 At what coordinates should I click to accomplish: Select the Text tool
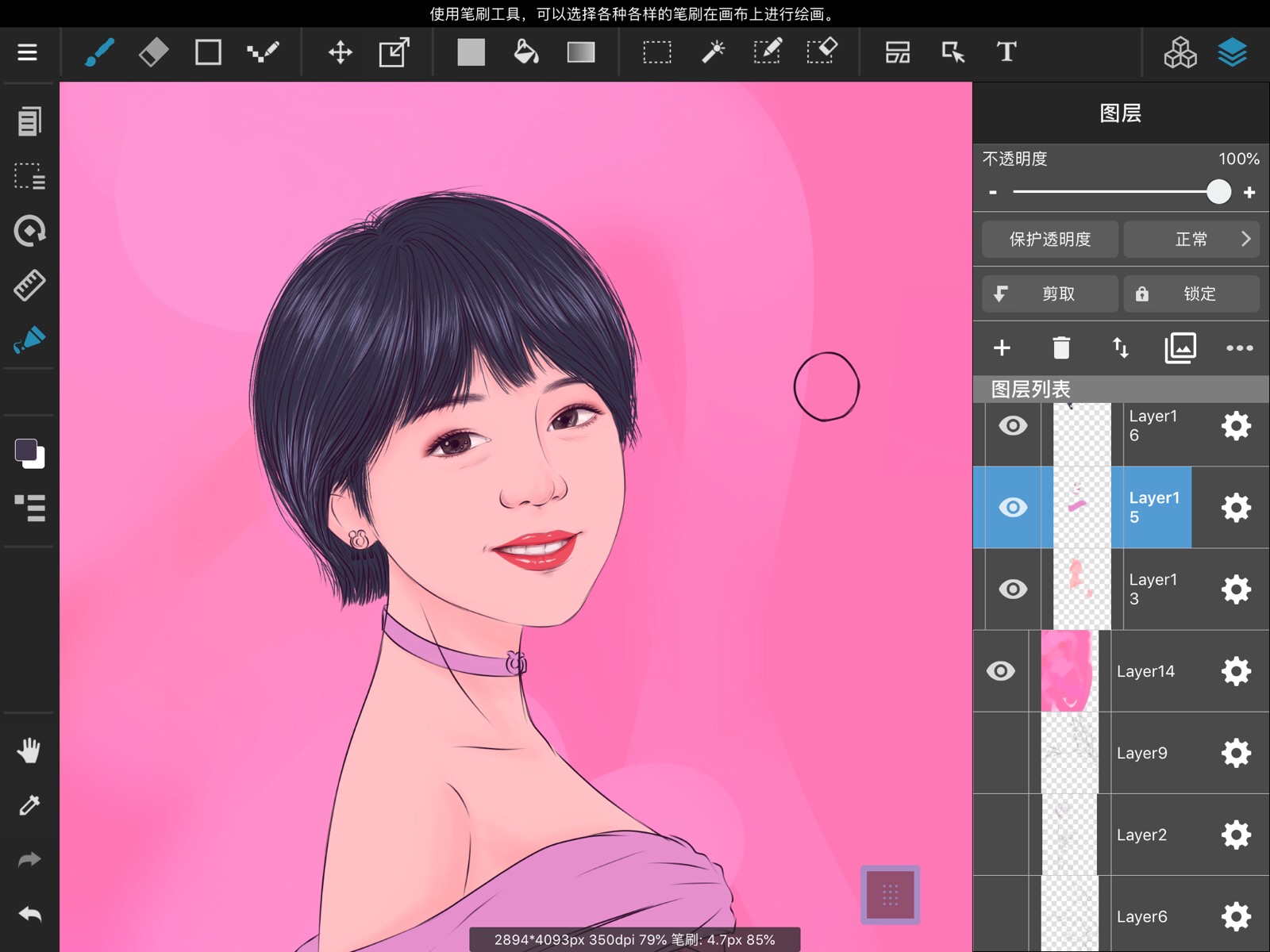(x=1006, y=52)
